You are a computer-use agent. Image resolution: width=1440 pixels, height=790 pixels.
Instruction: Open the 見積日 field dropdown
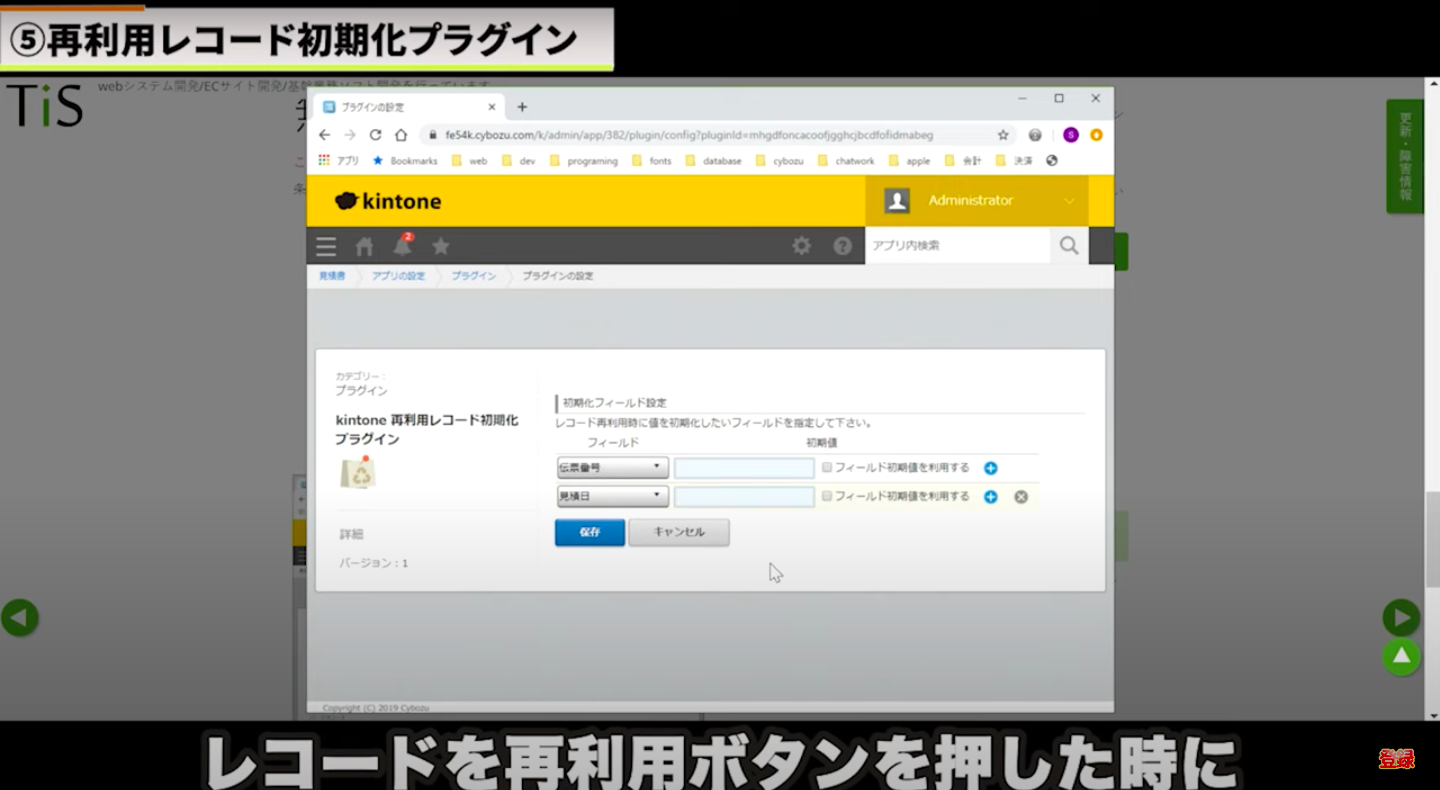pos(612,497)
